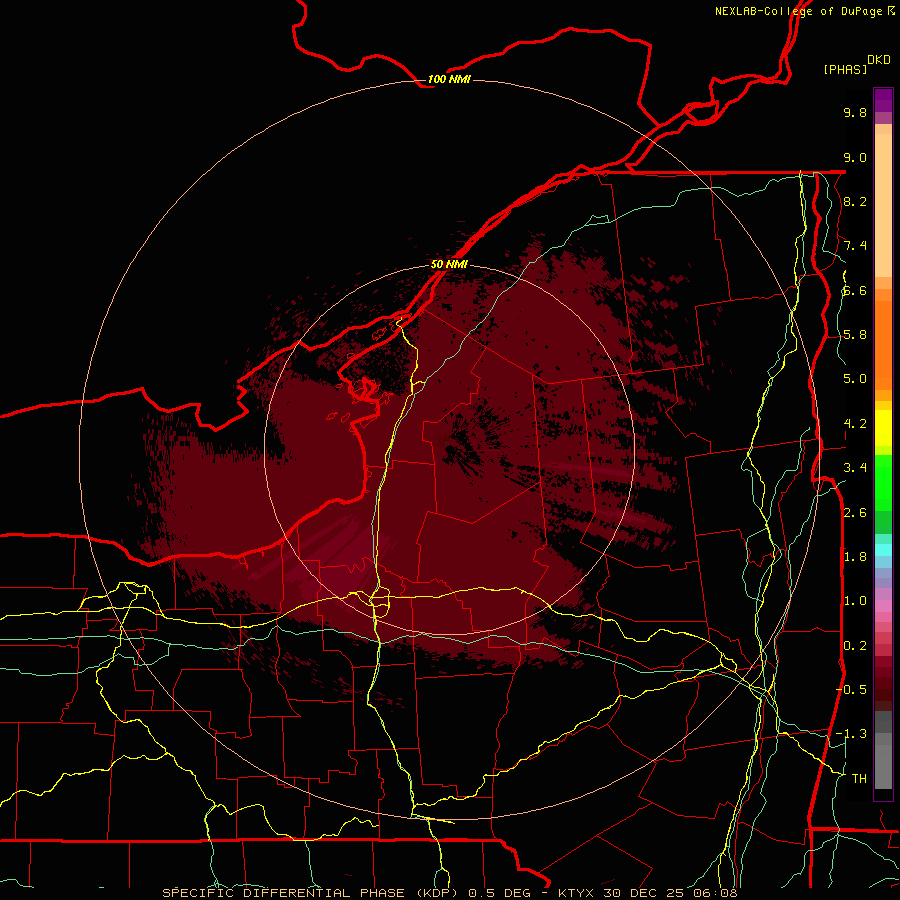Screen dimensions: 900x900
Task: Pick the bright green segment of the color scale
Action: pos(883,482)
